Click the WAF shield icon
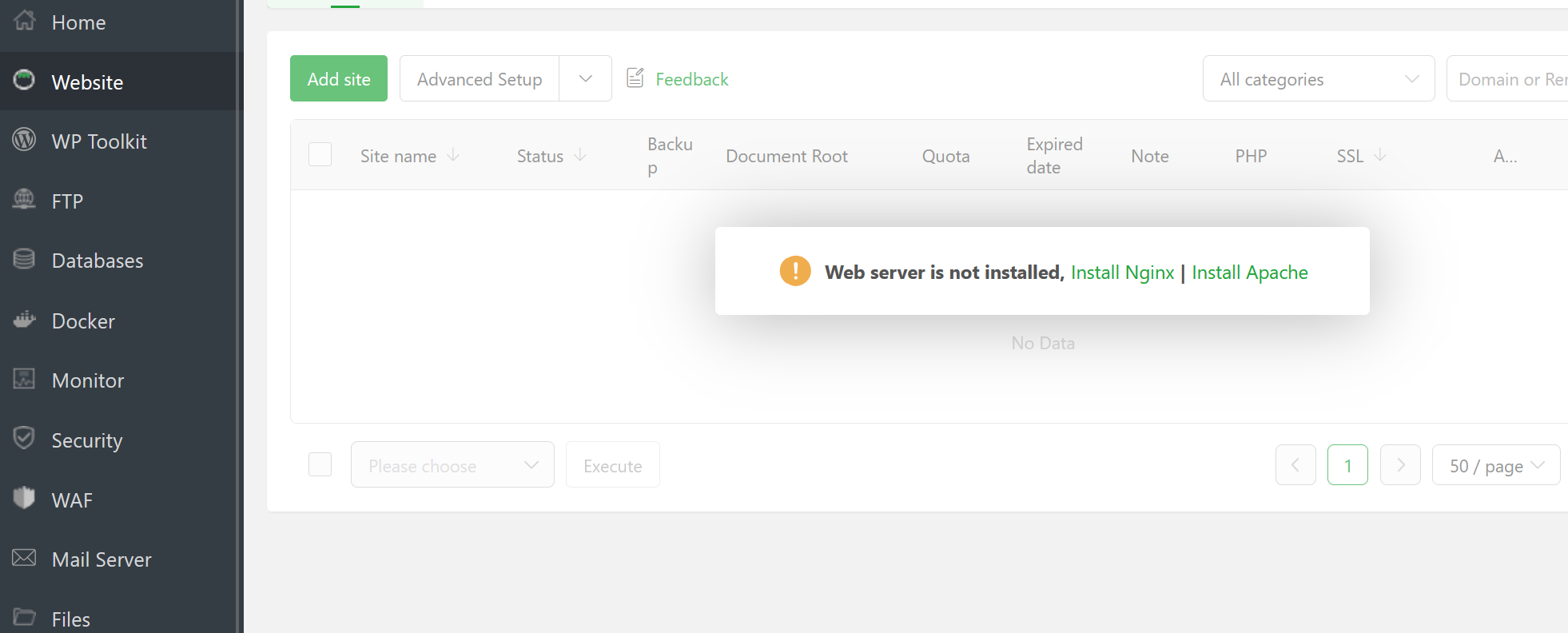 pos(25,498)
